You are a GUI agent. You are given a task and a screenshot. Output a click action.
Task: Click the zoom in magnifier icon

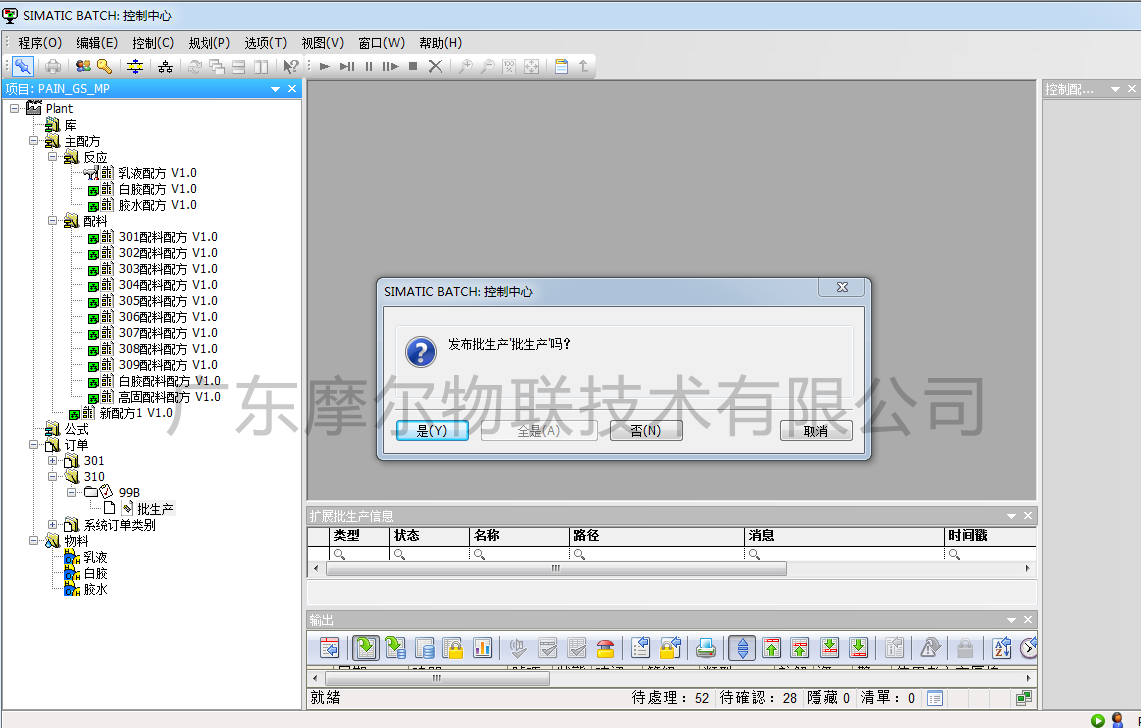465,66
